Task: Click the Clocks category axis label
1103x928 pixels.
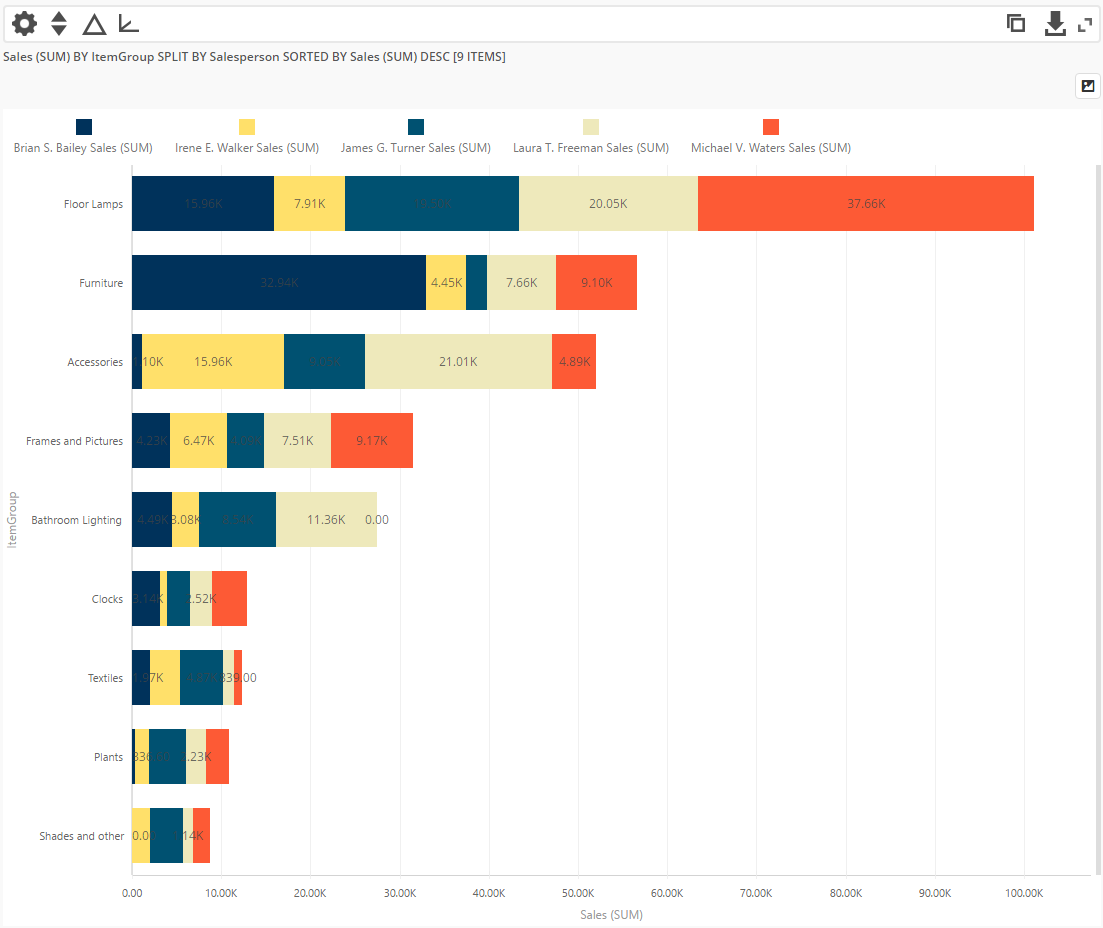Action: (107, 599)
